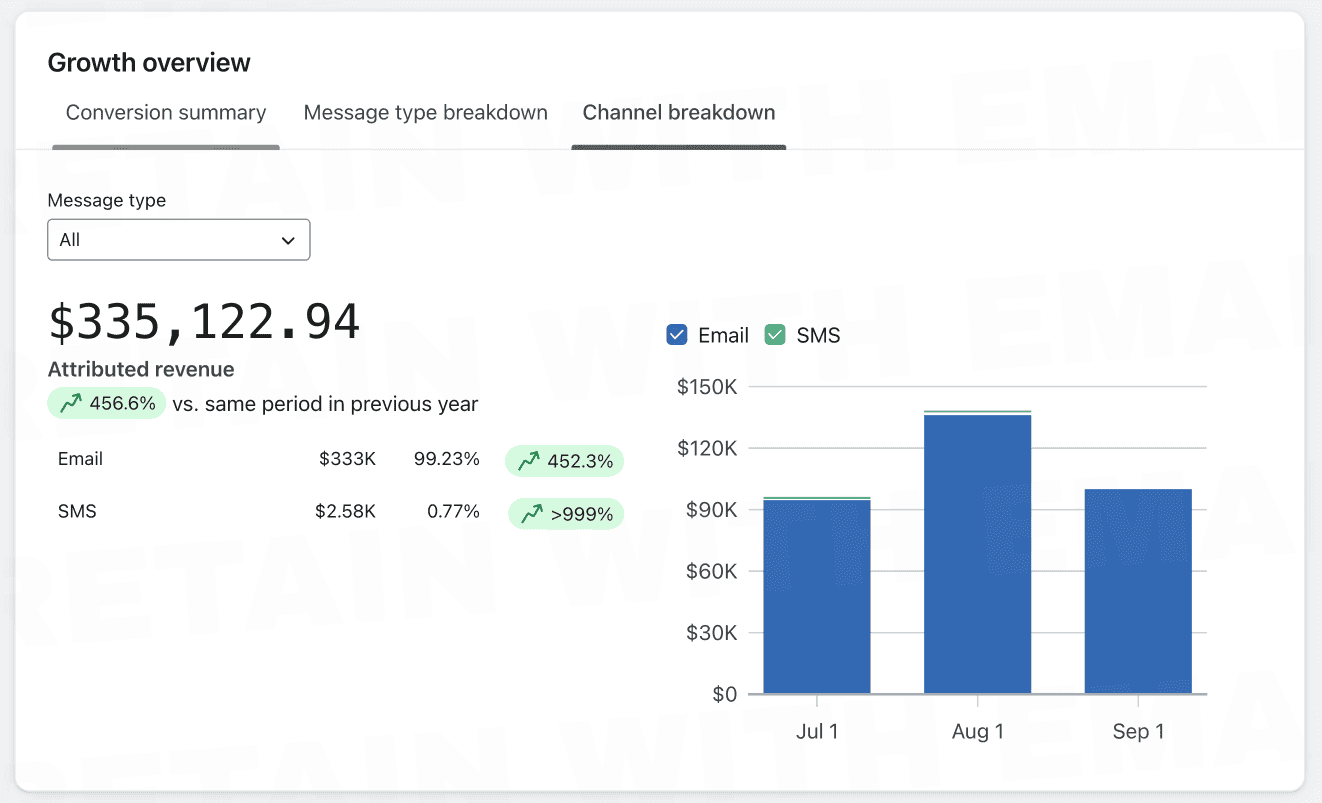
Task: Click the >999% SMS growth badge
Action: [x=566, y=514]
